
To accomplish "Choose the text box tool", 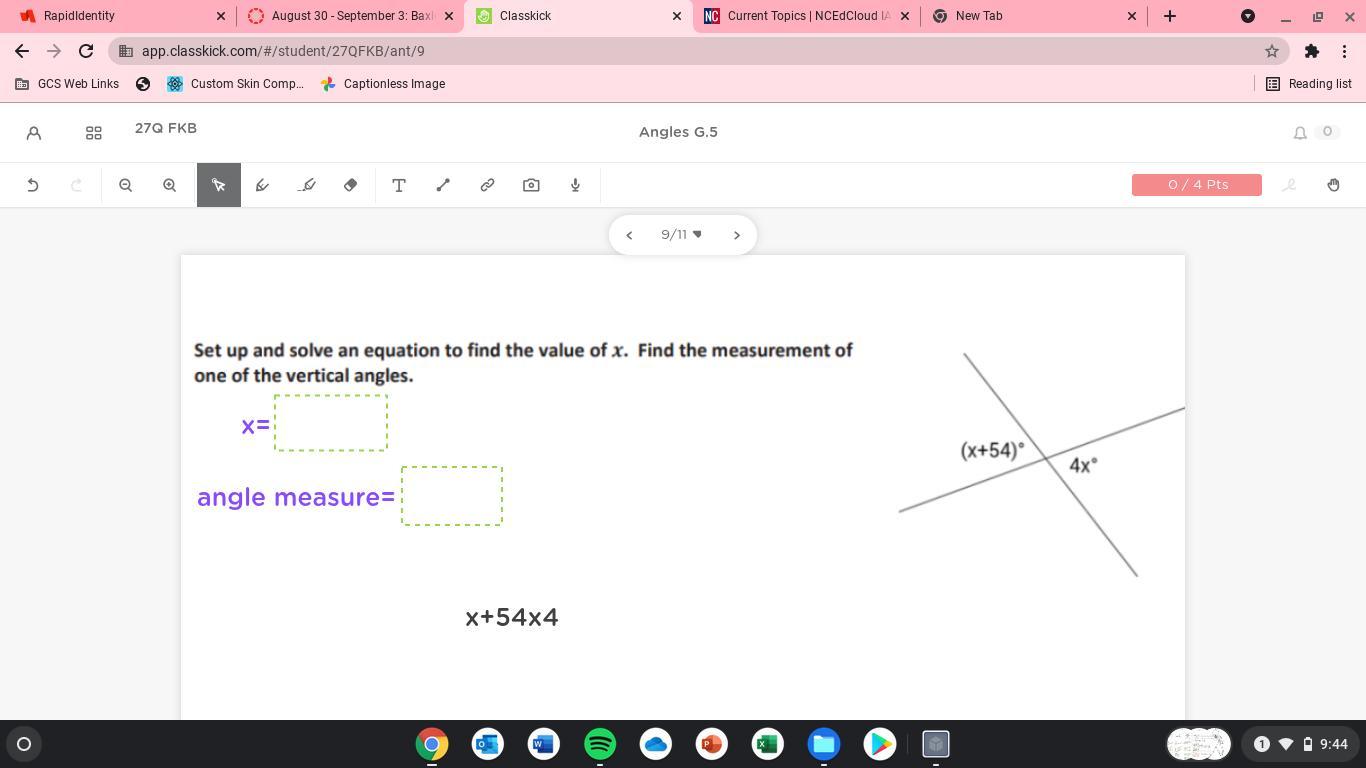I will point(399,185).
